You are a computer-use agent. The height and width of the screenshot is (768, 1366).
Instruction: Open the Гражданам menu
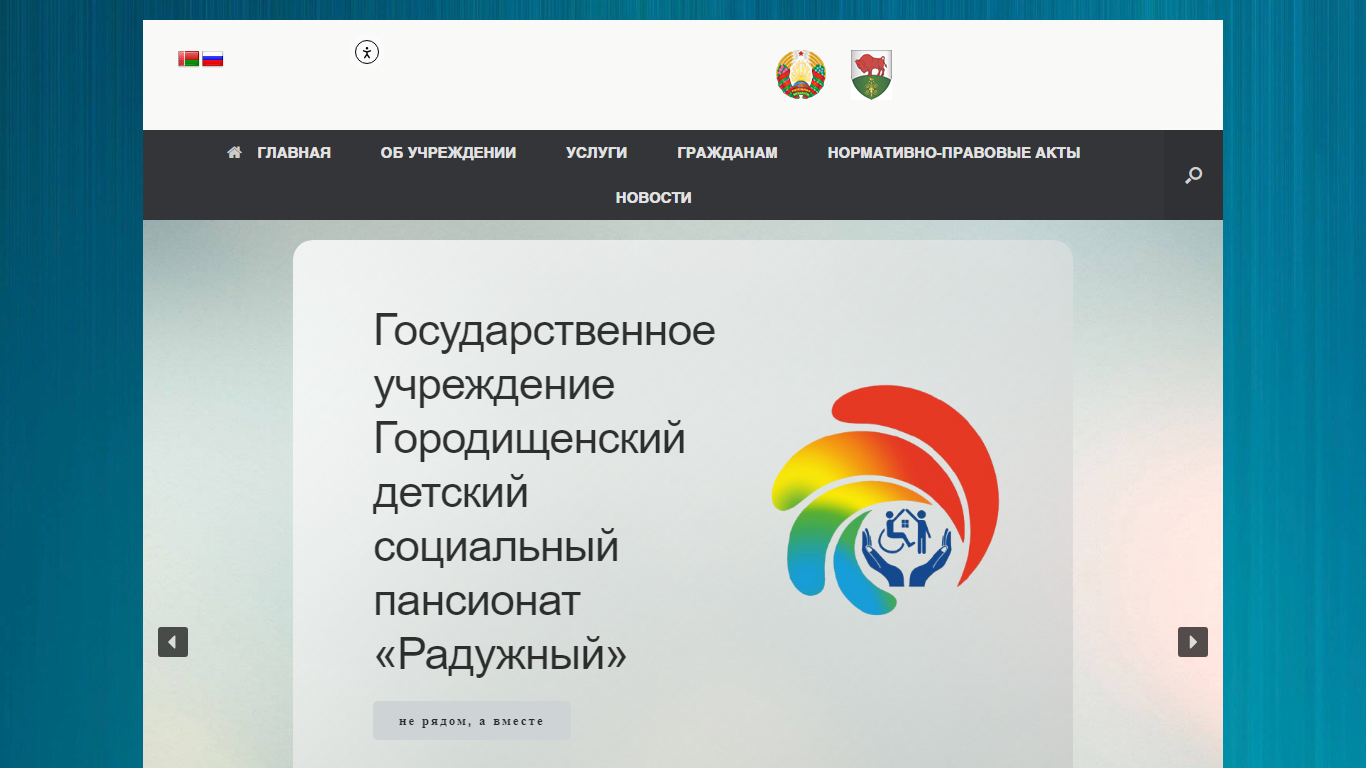point(727,153)
